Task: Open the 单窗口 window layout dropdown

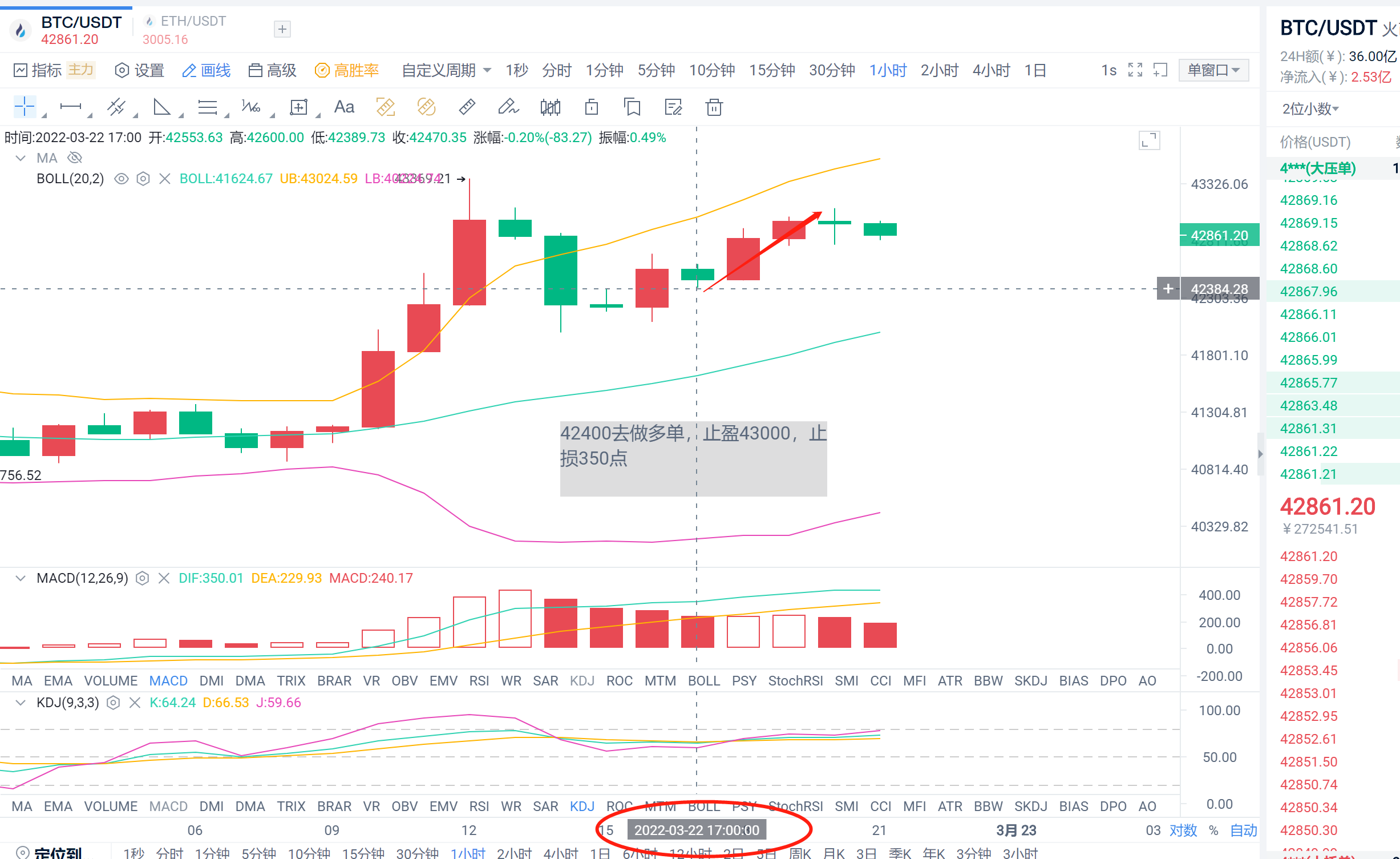Action: [1213, 70]
